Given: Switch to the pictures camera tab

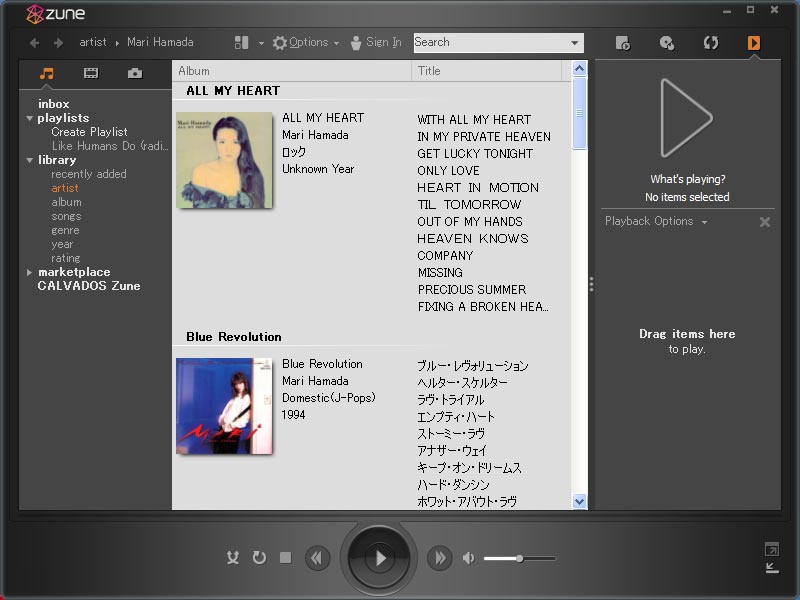Looking at the screenshot, I should (x=135, y=73).
